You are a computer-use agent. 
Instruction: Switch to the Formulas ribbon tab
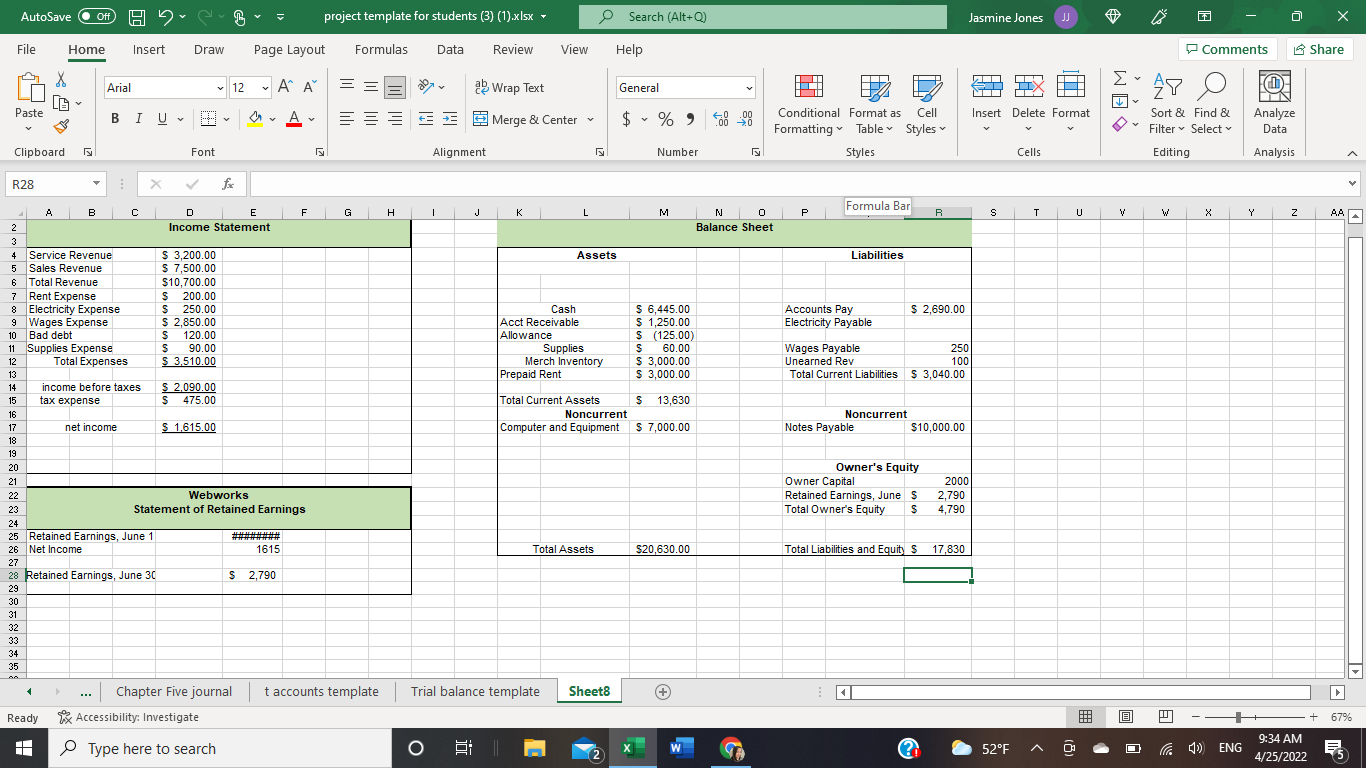(x=381, y=49)
